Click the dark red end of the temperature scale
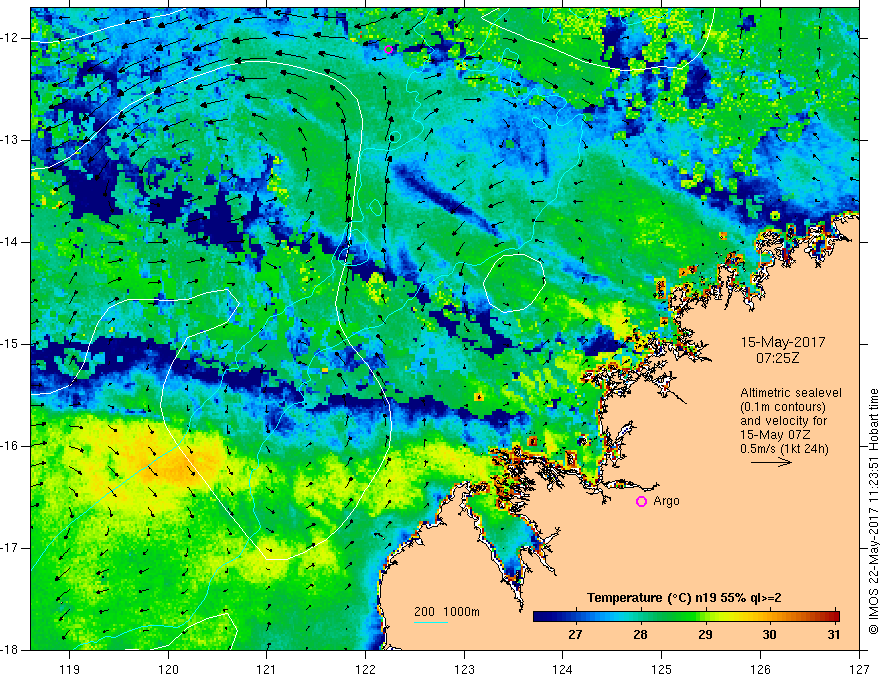880x680 pixels. [834, 617]
